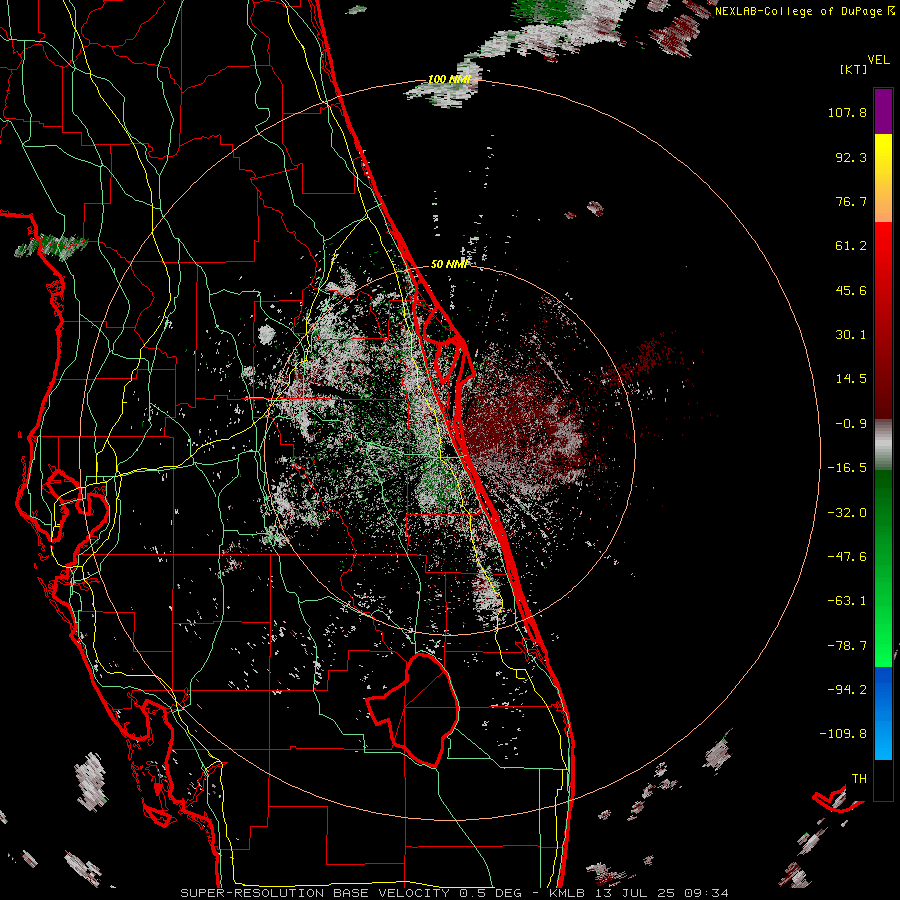
Task: Click the 76.7 legend value
Action: (x=851, y=201)
